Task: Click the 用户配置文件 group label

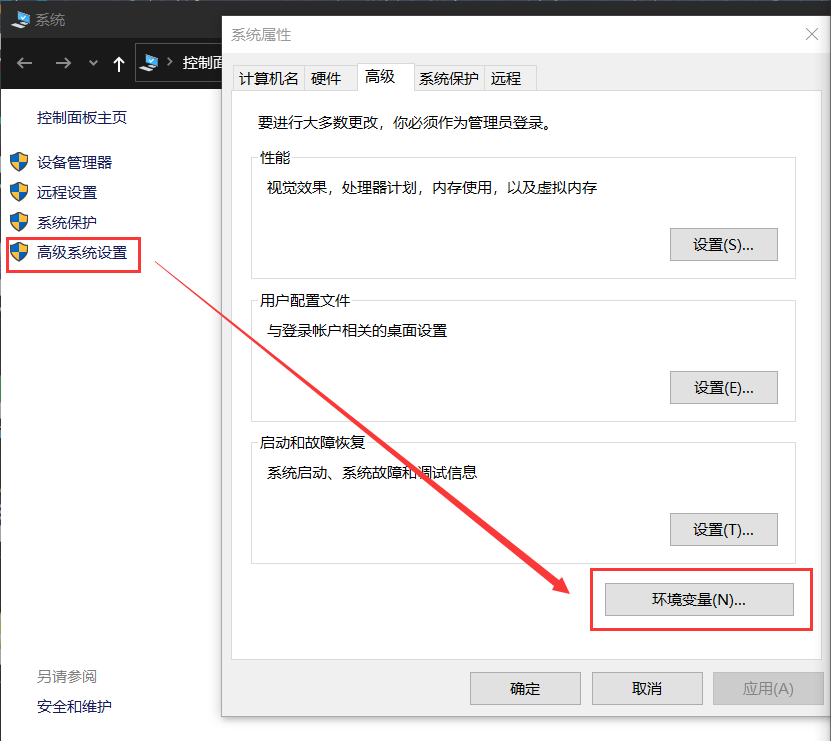Action: [x=305, y=301]
